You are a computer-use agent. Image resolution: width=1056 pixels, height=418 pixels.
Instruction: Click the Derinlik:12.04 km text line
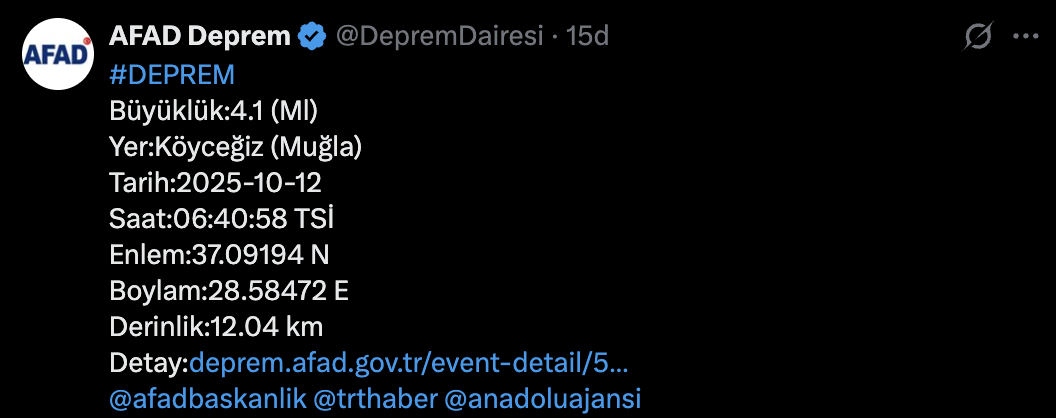(216, 327)
